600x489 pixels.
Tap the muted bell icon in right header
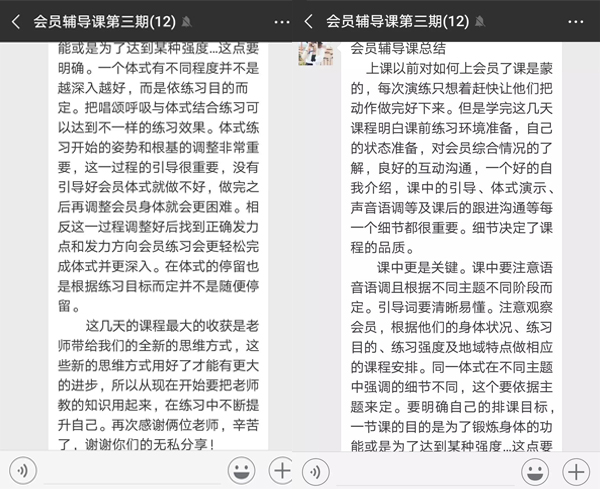pos(482,21)
